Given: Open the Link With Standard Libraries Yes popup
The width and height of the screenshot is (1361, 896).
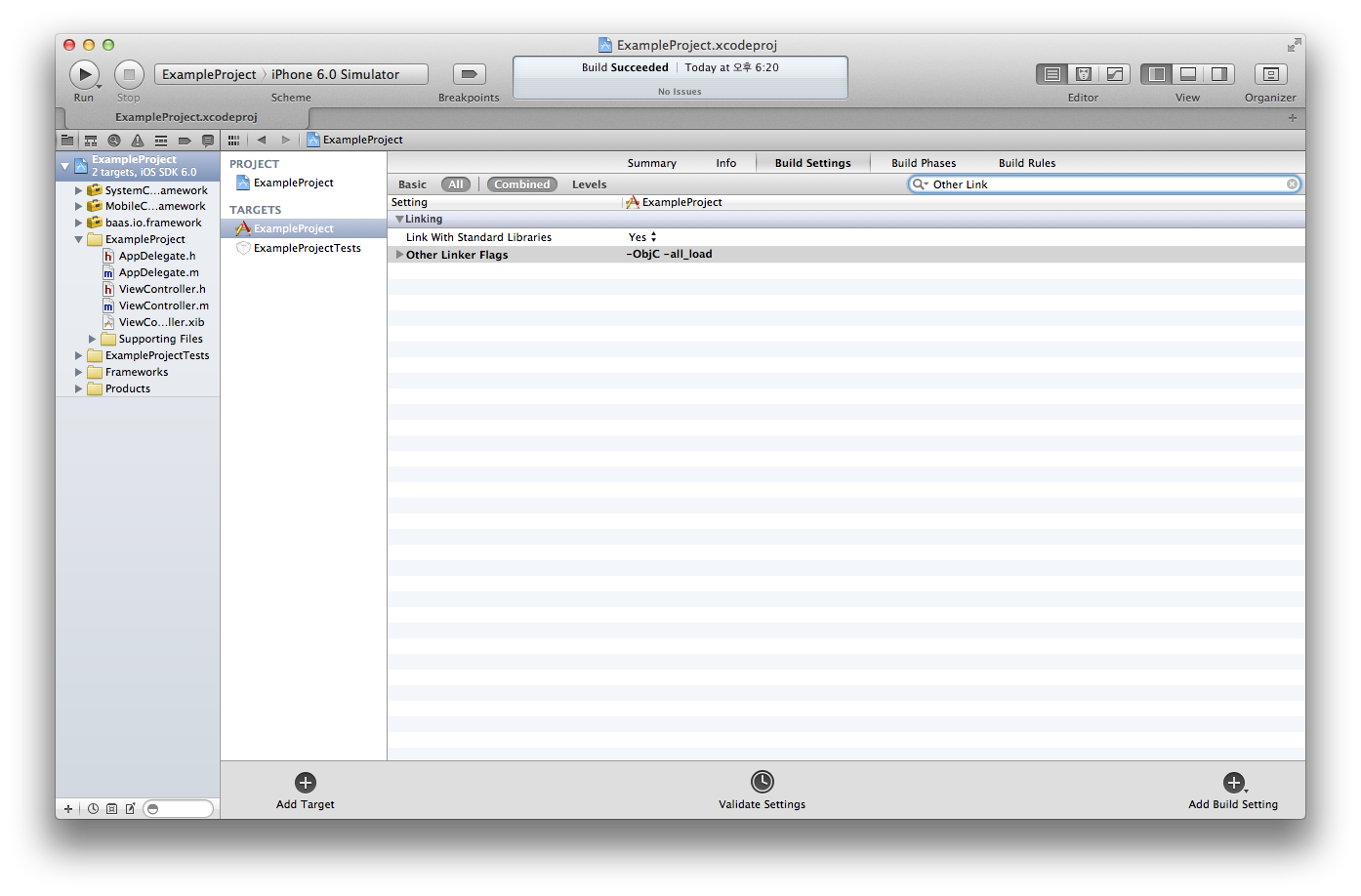Looking at the screenshot, I should coord(642,237).
